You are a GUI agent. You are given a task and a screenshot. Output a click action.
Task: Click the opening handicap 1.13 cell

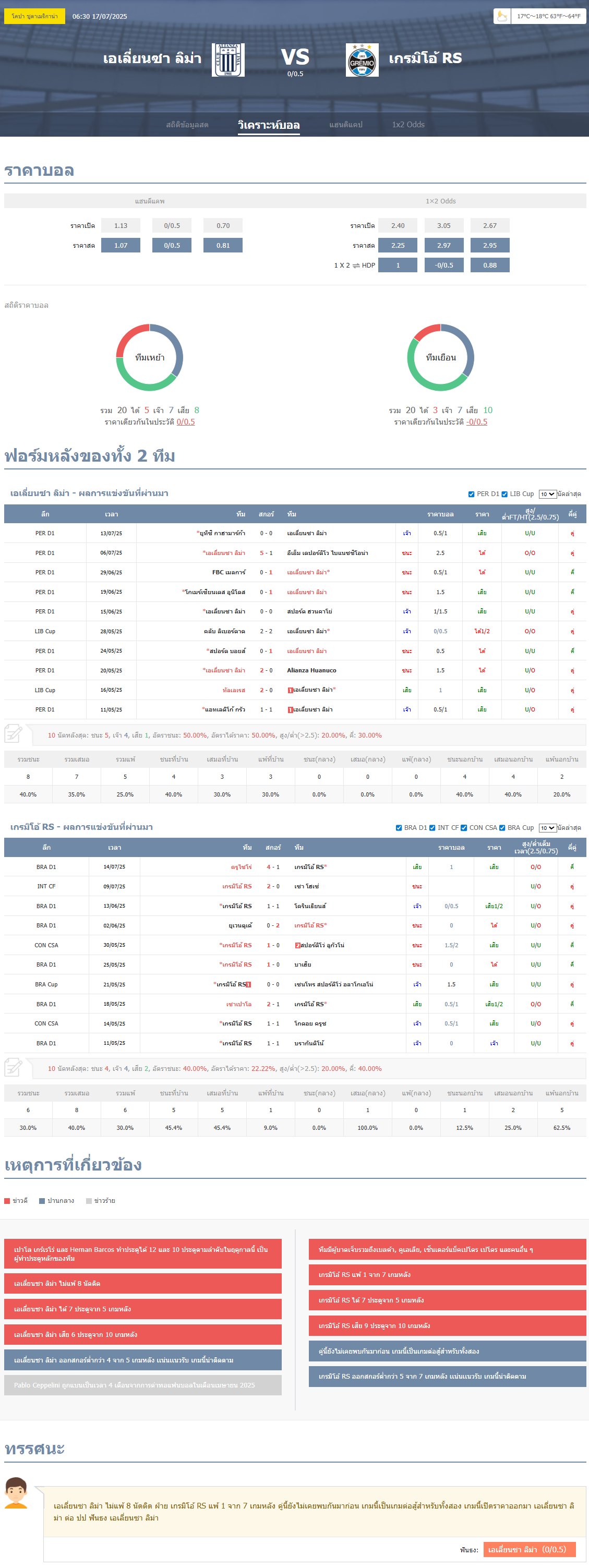tap(121, 226)
